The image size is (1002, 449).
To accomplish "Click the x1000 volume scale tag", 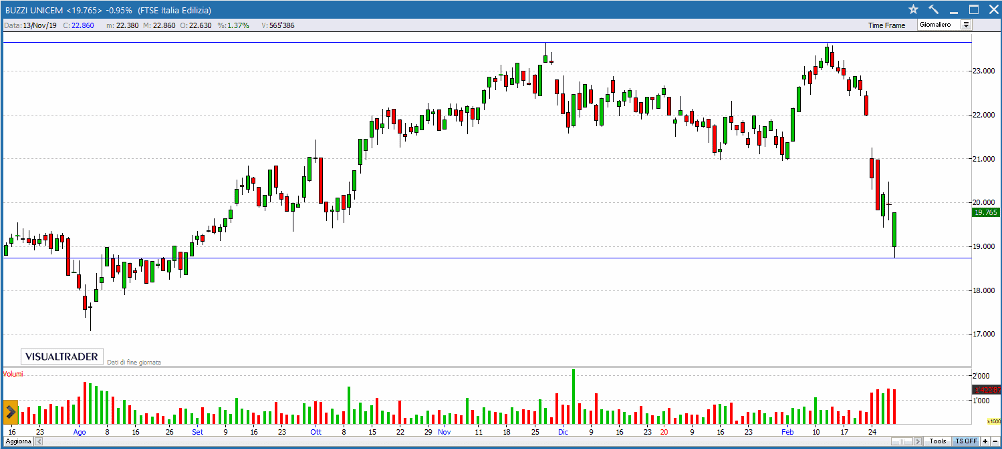I will pos(994,422).
